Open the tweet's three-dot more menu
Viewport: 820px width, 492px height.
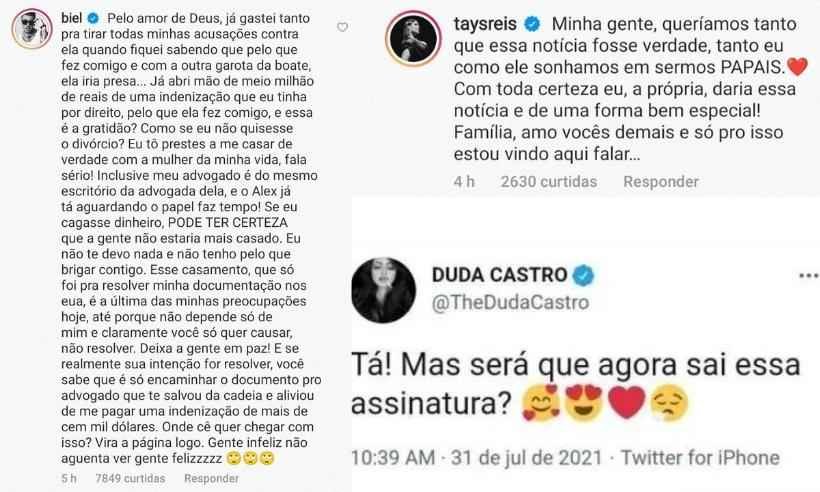coord(808,276)
